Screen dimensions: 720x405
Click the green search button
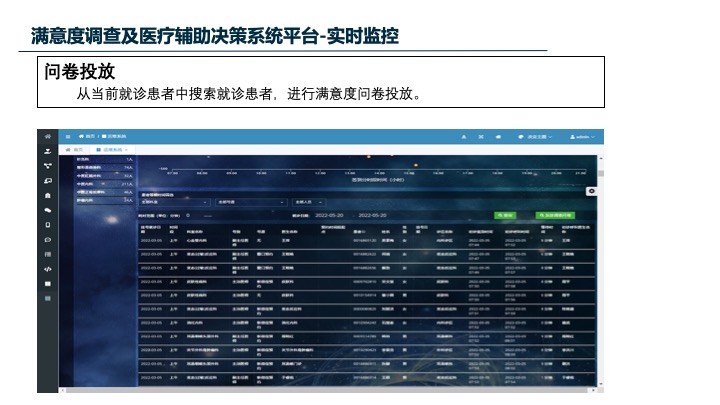(505, 215)
